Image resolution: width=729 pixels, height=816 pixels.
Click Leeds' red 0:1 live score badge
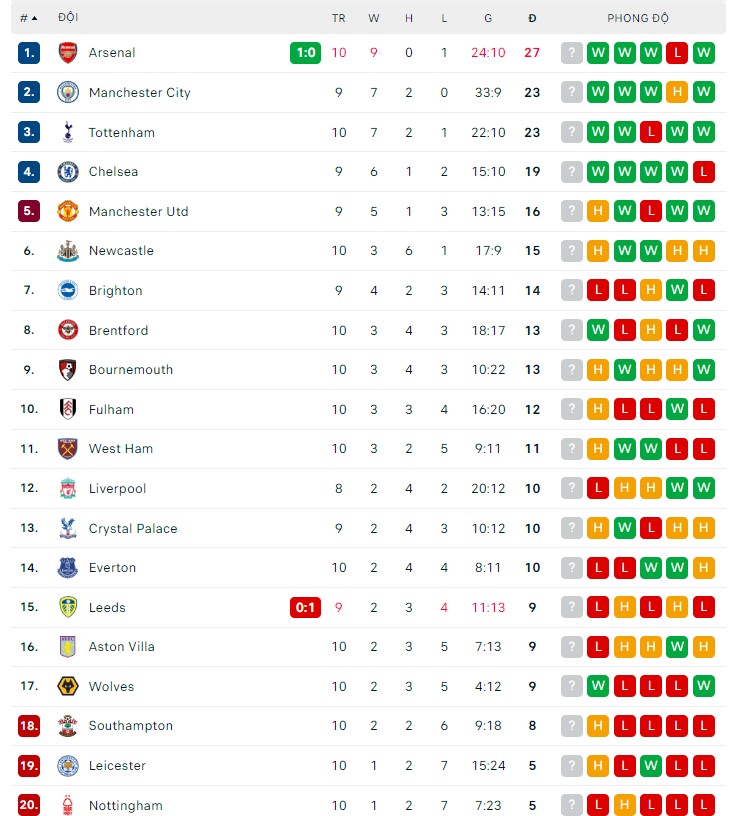(305, 607)
